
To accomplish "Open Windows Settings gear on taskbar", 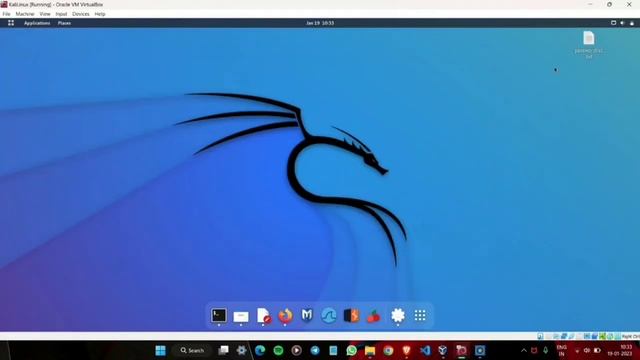I will pos(242,351).
